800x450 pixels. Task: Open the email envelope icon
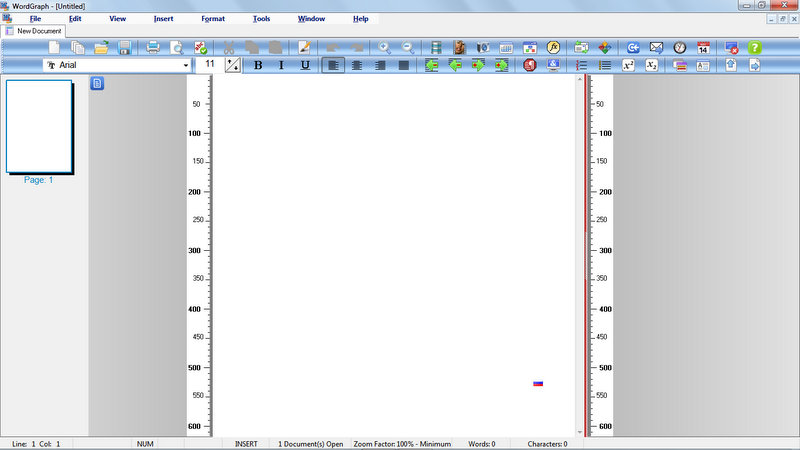pos(656,47)
